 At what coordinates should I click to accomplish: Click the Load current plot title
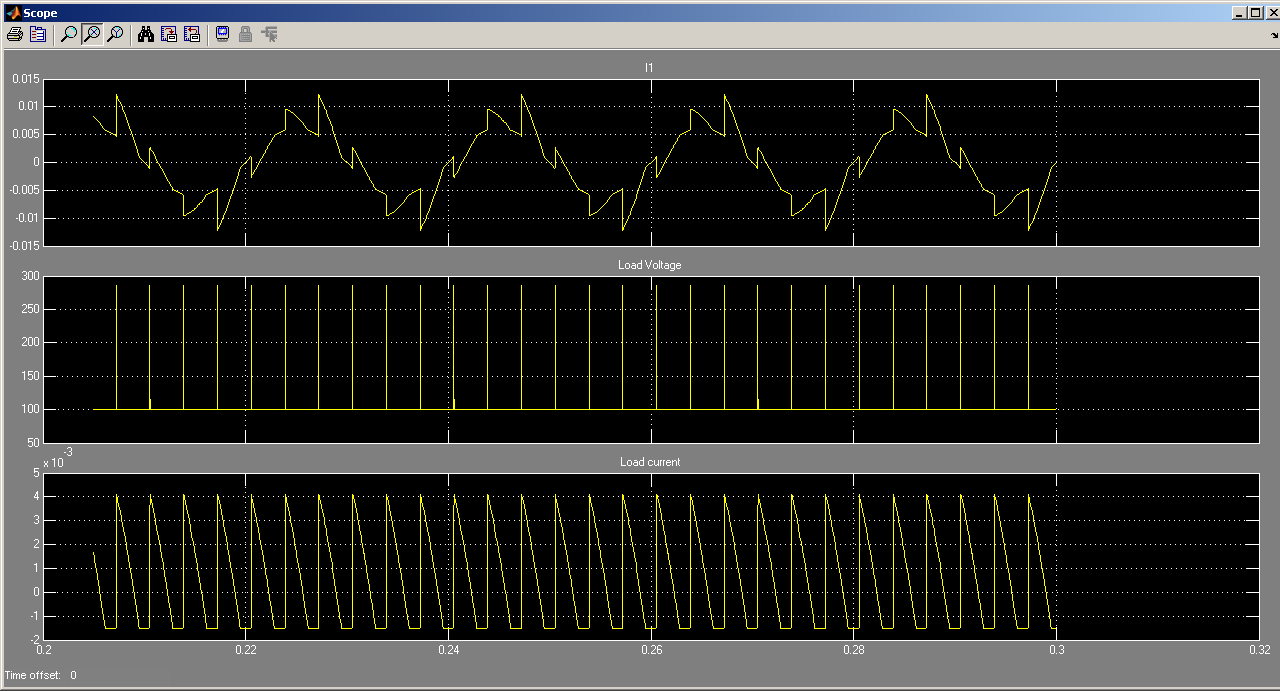(x=649, y=462)
